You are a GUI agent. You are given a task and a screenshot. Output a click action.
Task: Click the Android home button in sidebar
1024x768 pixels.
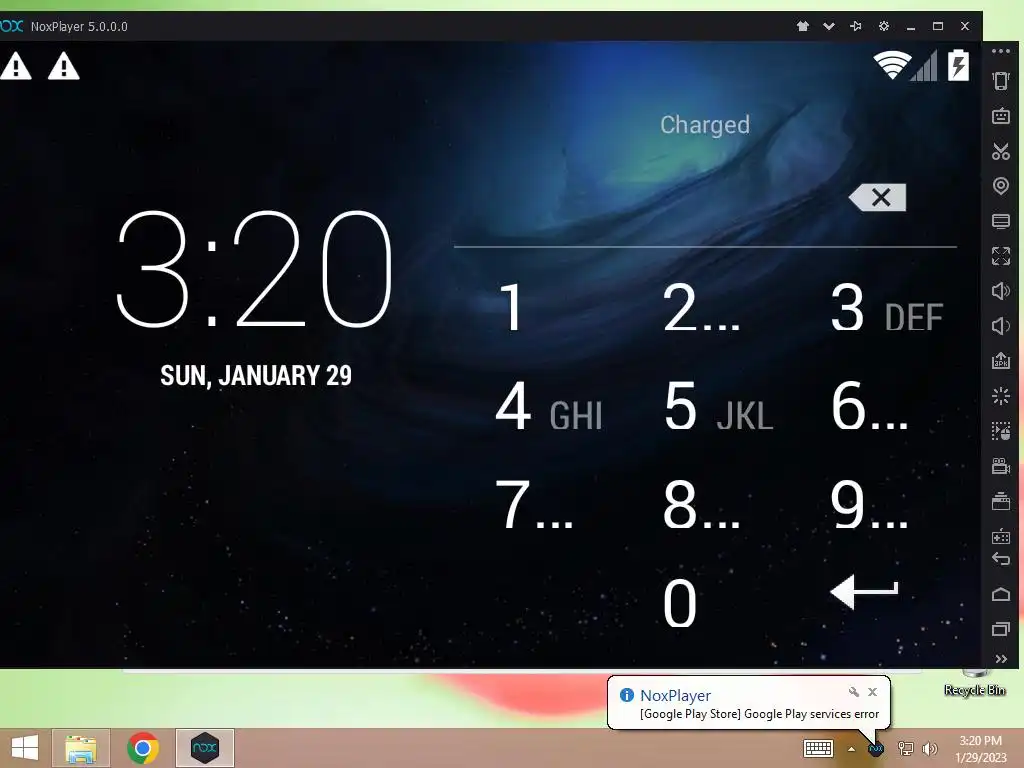click(1000, 594)
